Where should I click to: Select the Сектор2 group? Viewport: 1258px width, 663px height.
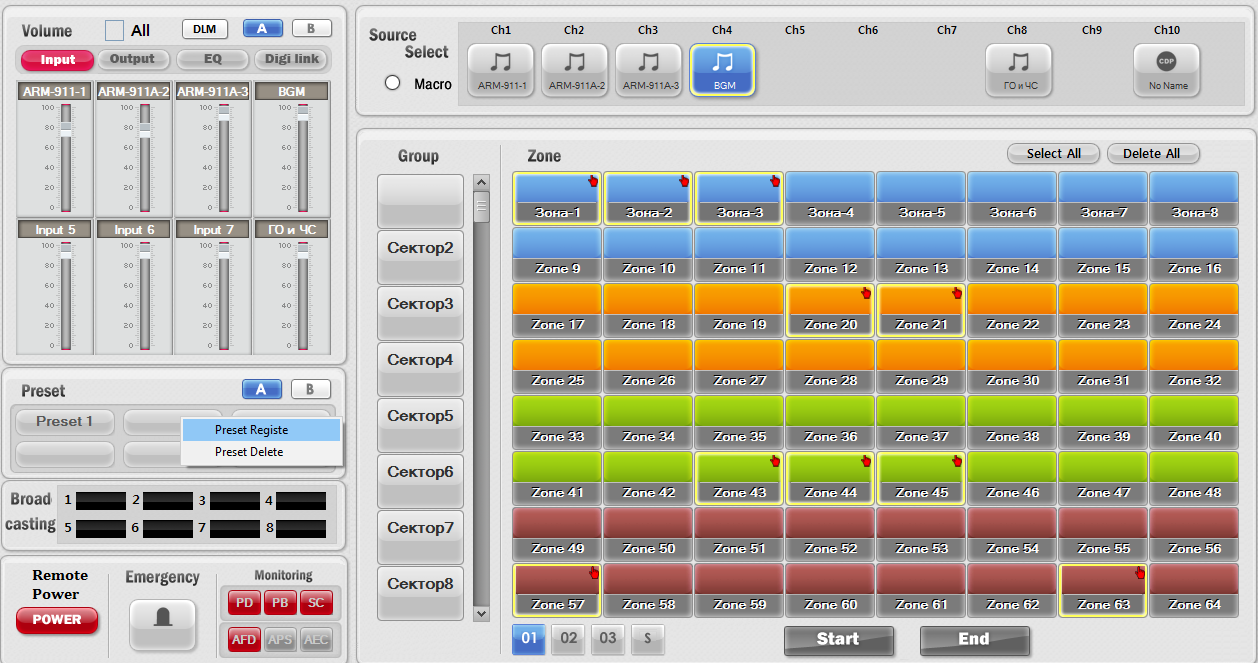click(420, 257)
